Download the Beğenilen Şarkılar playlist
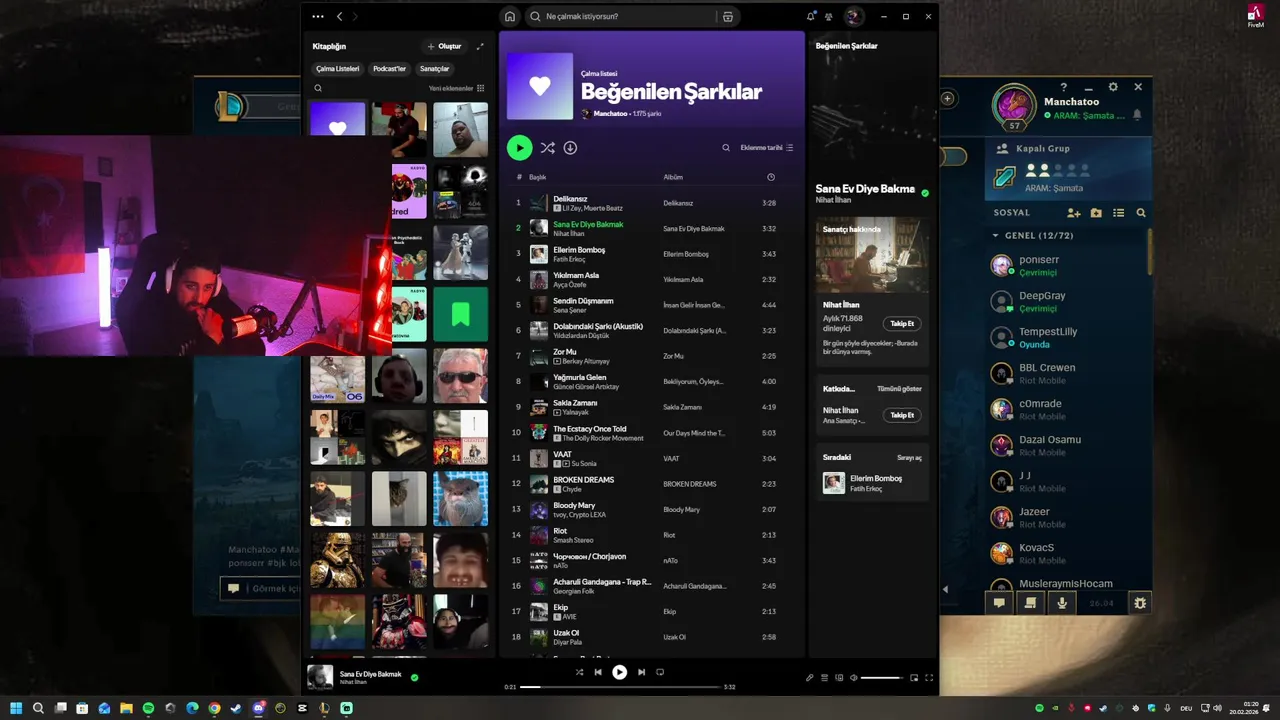1280x720 pixels. (570, 148)
